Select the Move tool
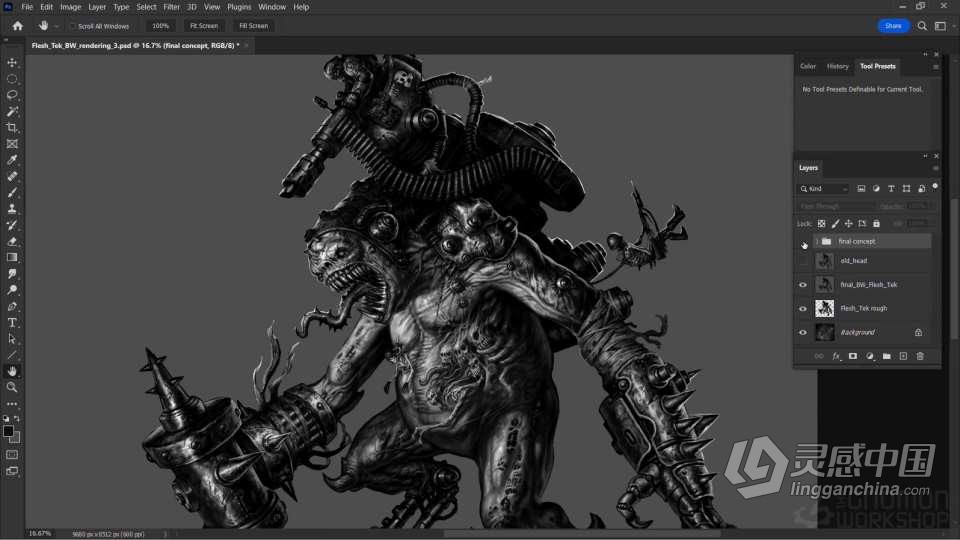The width and height of the screenshot is (960, 540). click(x=12, y=62)
